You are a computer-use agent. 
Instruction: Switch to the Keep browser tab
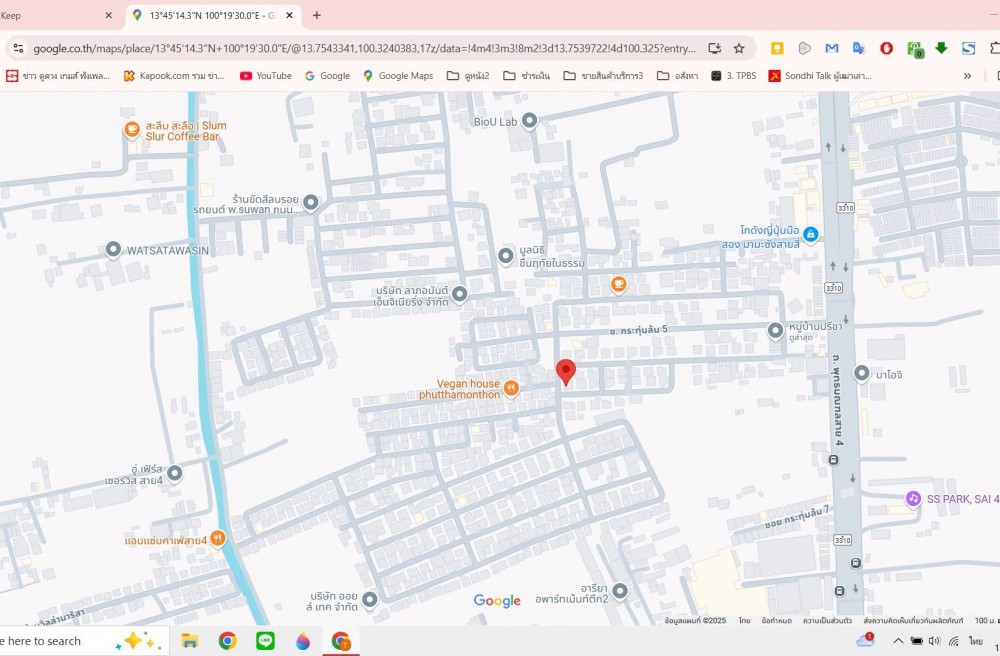tap(56, 15)
